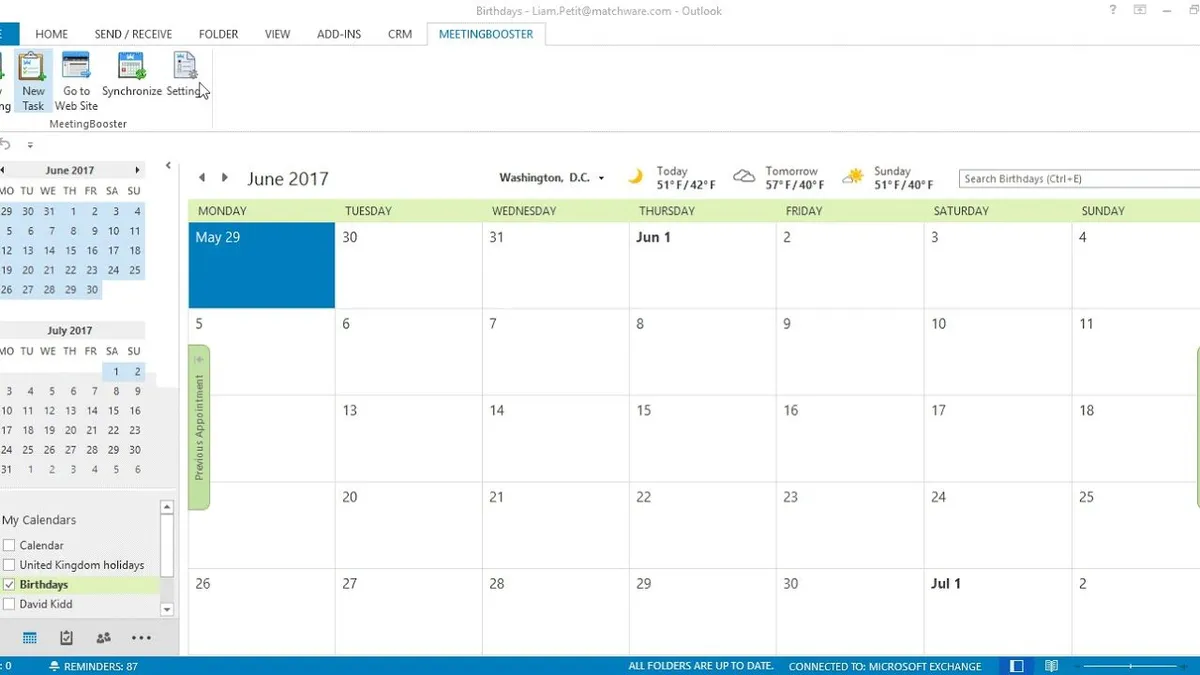Open Go to Web Site in ribbon
This screenshot has width=1200, height=675.
coord(76,81)
